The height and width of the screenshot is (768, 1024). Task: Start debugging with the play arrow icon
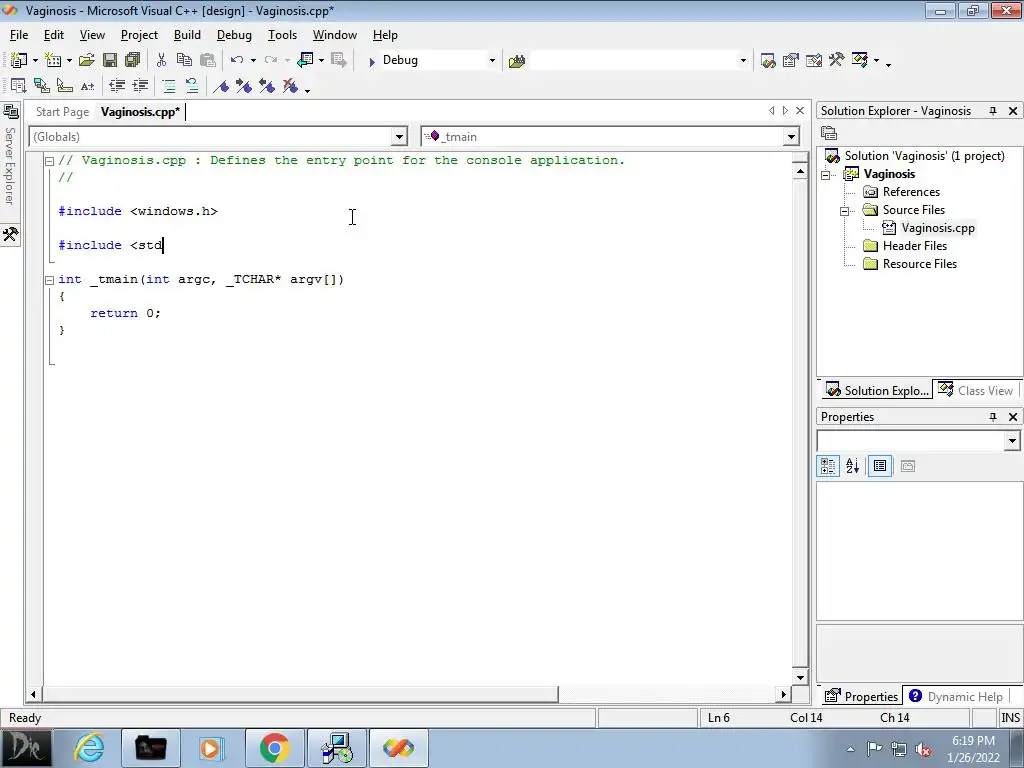tap(372, 61)
